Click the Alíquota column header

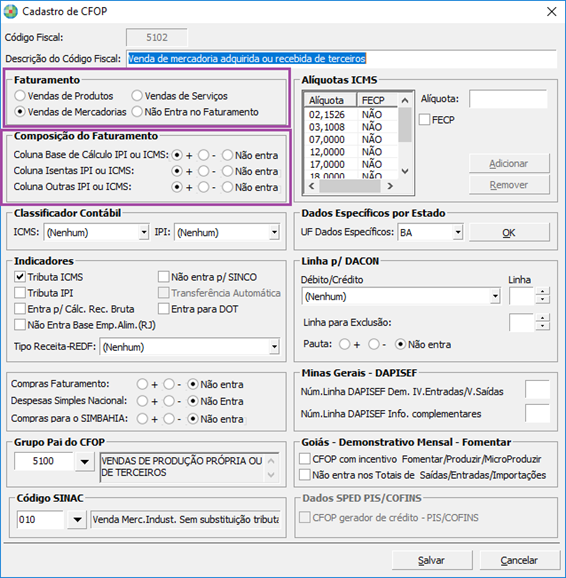tap(330, 100)
